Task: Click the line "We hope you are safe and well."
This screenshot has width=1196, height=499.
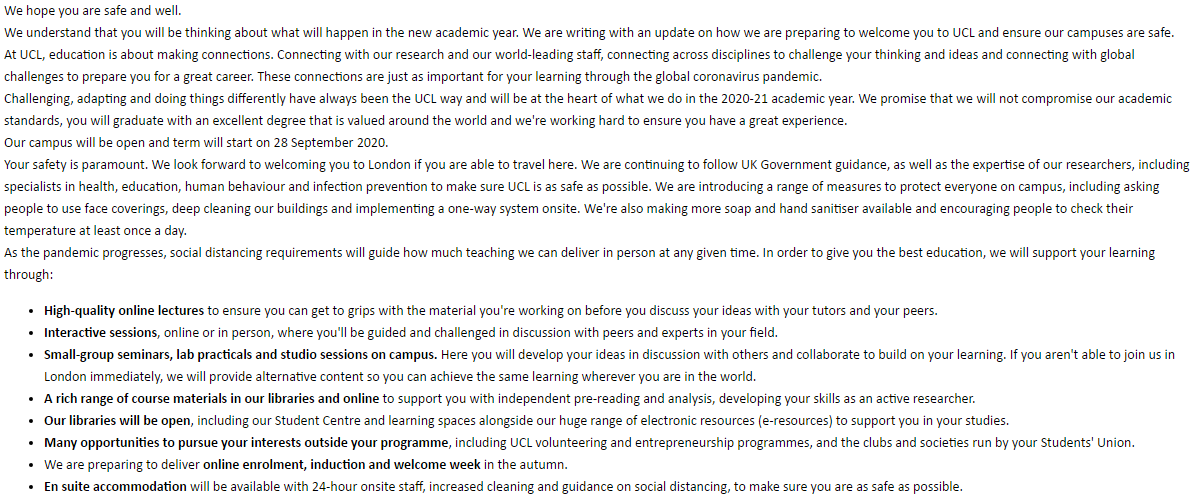Action: [93, 11]
